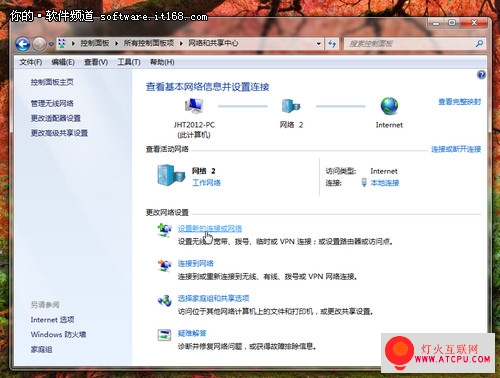Click the 网络 2 icon in network map
500x378 pixels.
coord(291,106)
